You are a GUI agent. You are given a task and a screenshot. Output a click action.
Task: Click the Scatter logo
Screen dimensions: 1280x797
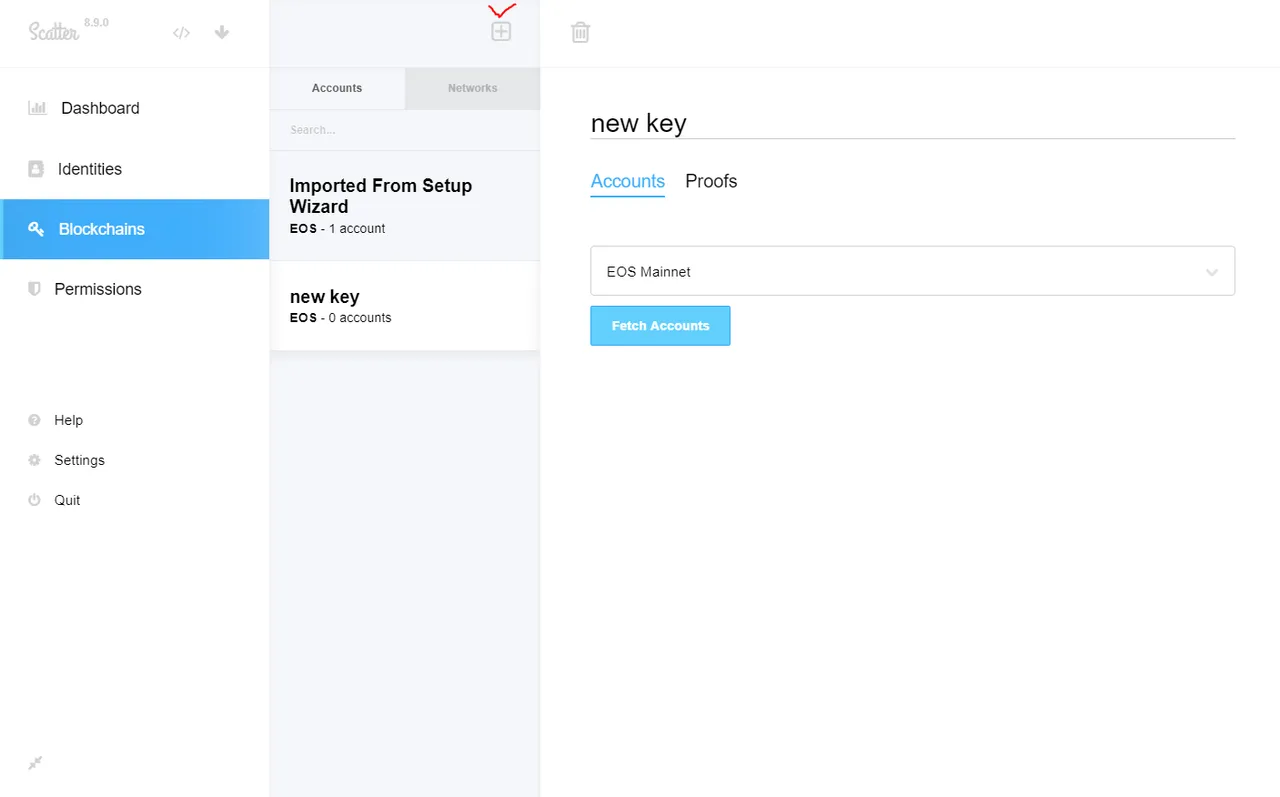click(x=54, y=31)
